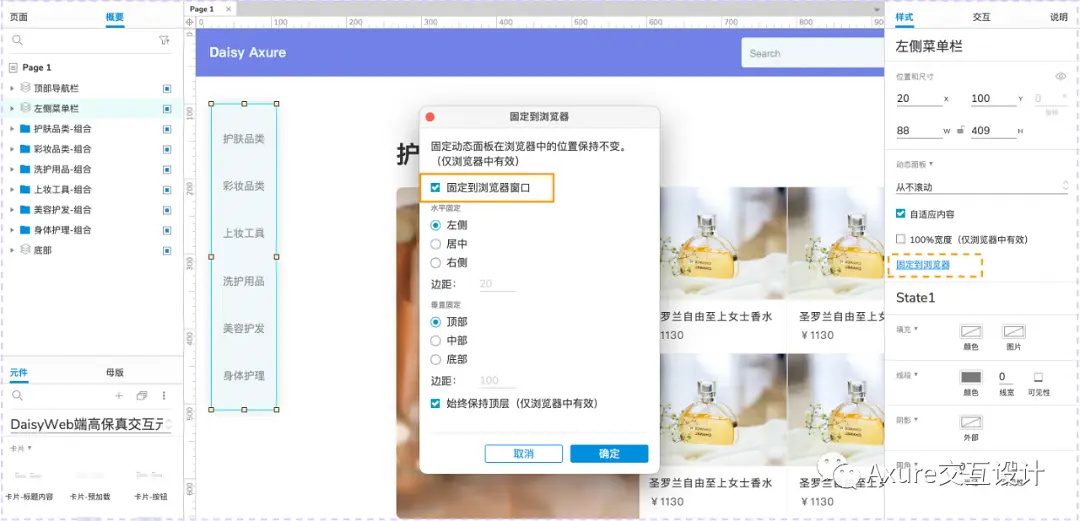Open 动态面板 section dropdown arrow
The image size is (1080, 521).
(931, 164)
